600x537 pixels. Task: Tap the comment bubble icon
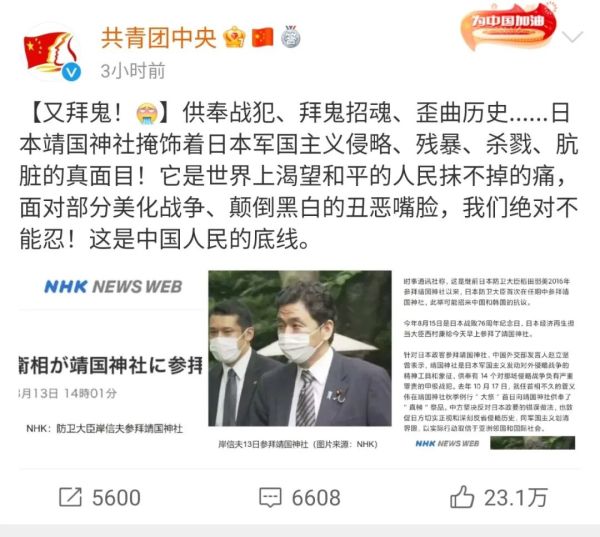(x=271, y=498)
